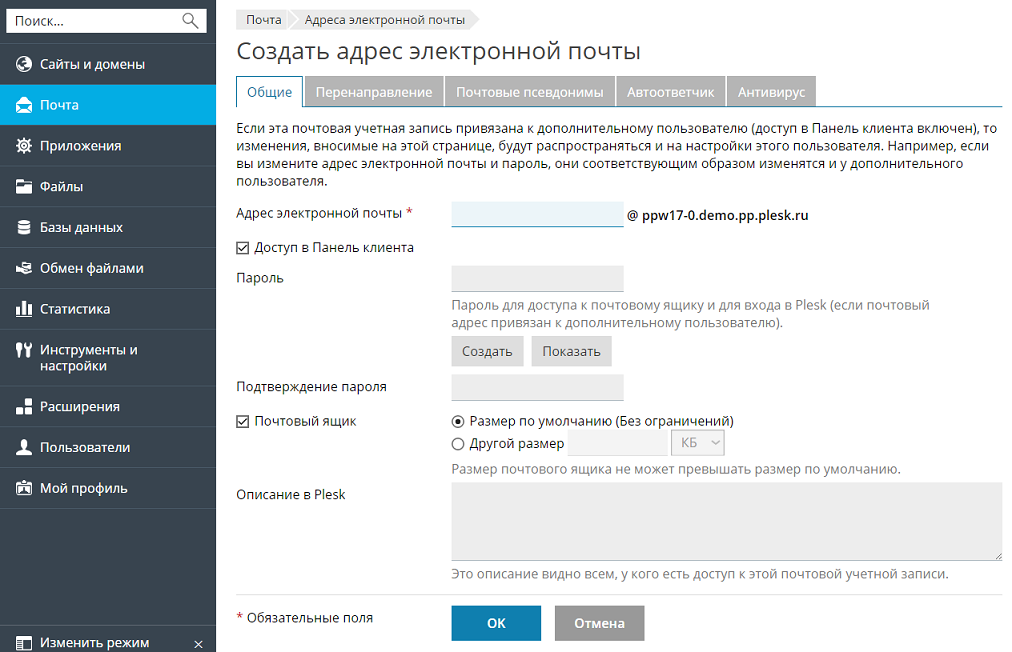This screenshot has width=1012, height=652.
Task: Click the search magnifier icon in sidebar
Action: click(x=190, y=20)
